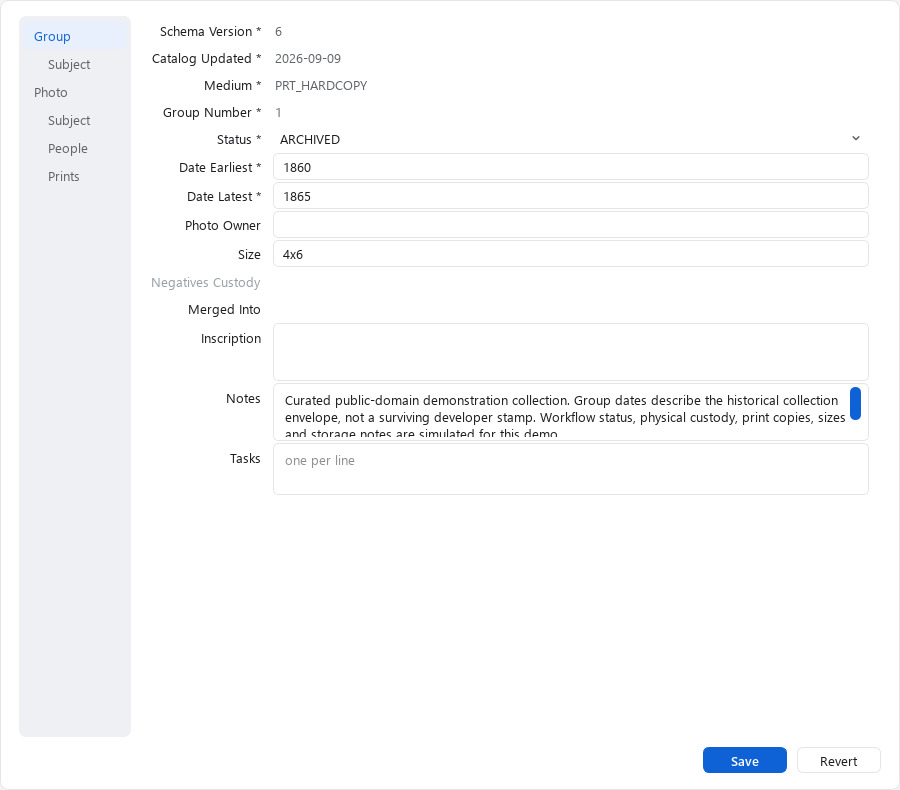Expand the Status dropdown chevron
Screen dimensions: 900x790
(x=855, y=138)
